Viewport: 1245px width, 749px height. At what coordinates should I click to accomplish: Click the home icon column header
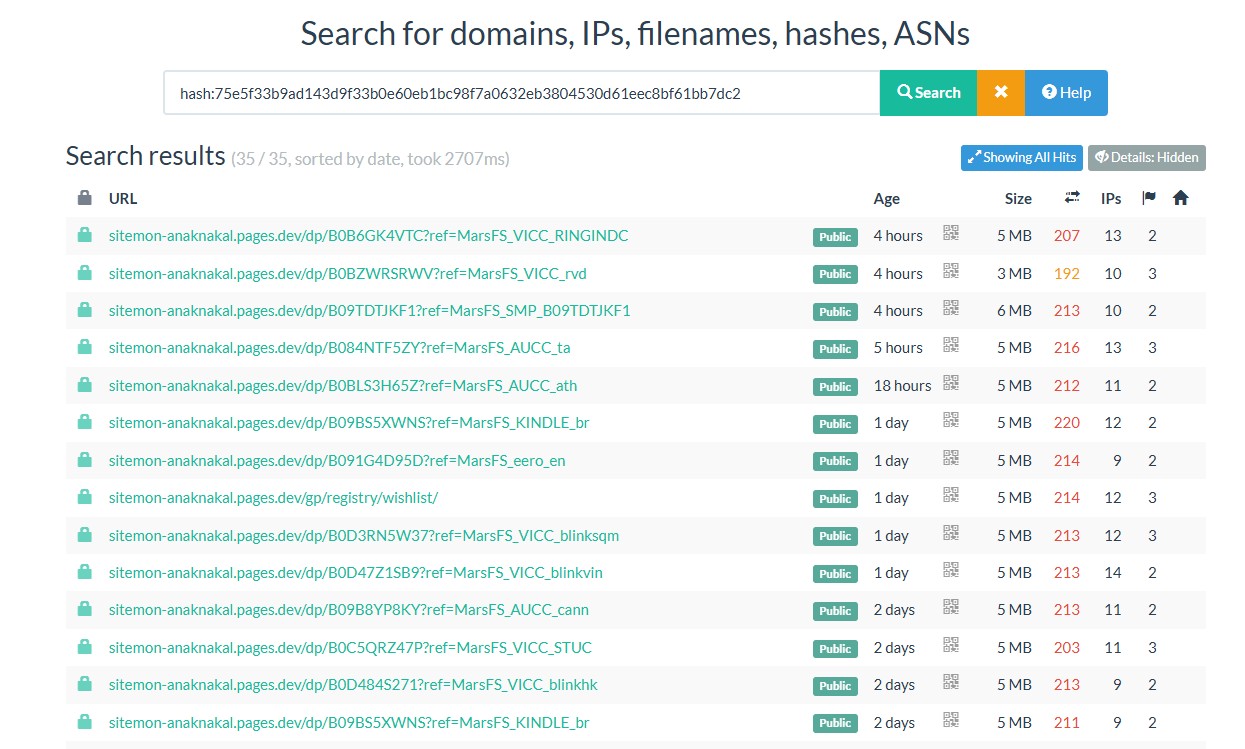1180,198
